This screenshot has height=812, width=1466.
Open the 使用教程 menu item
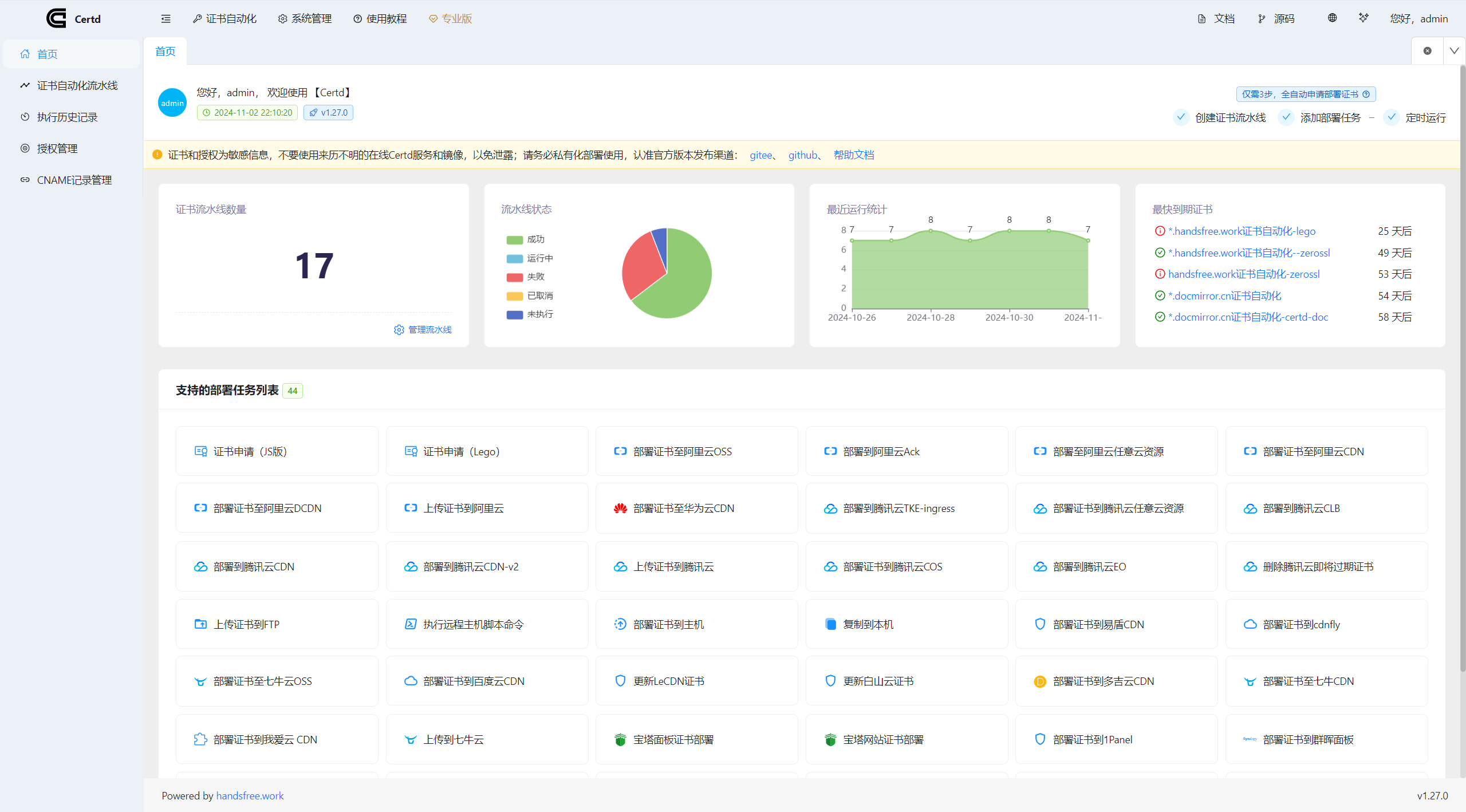[380, 18]
